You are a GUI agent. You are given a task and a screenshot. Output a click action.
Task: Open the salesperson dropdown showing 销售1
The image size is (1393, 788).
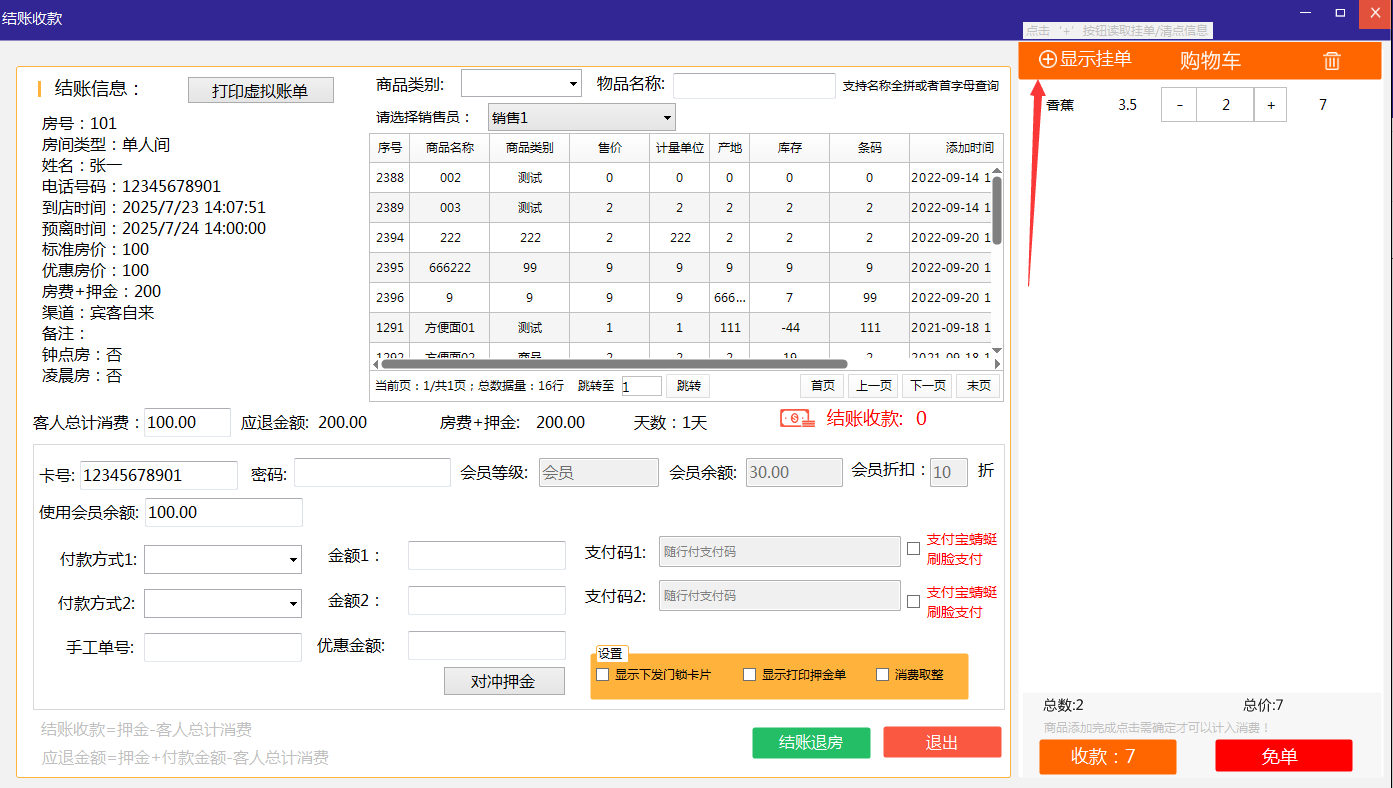click(x=582, y=117)
